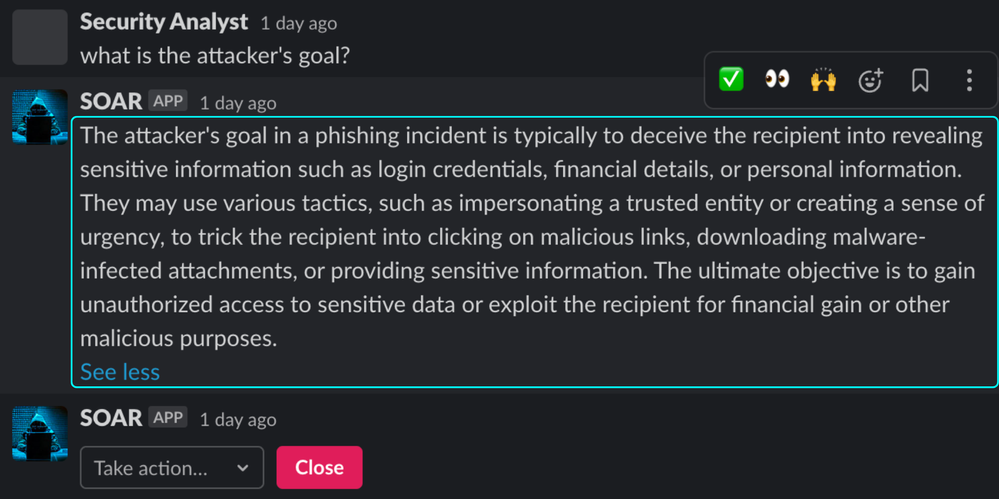Click APP badge on the phishing explanation message
This screenshot has height=499, width=999.
click(168, 101)
